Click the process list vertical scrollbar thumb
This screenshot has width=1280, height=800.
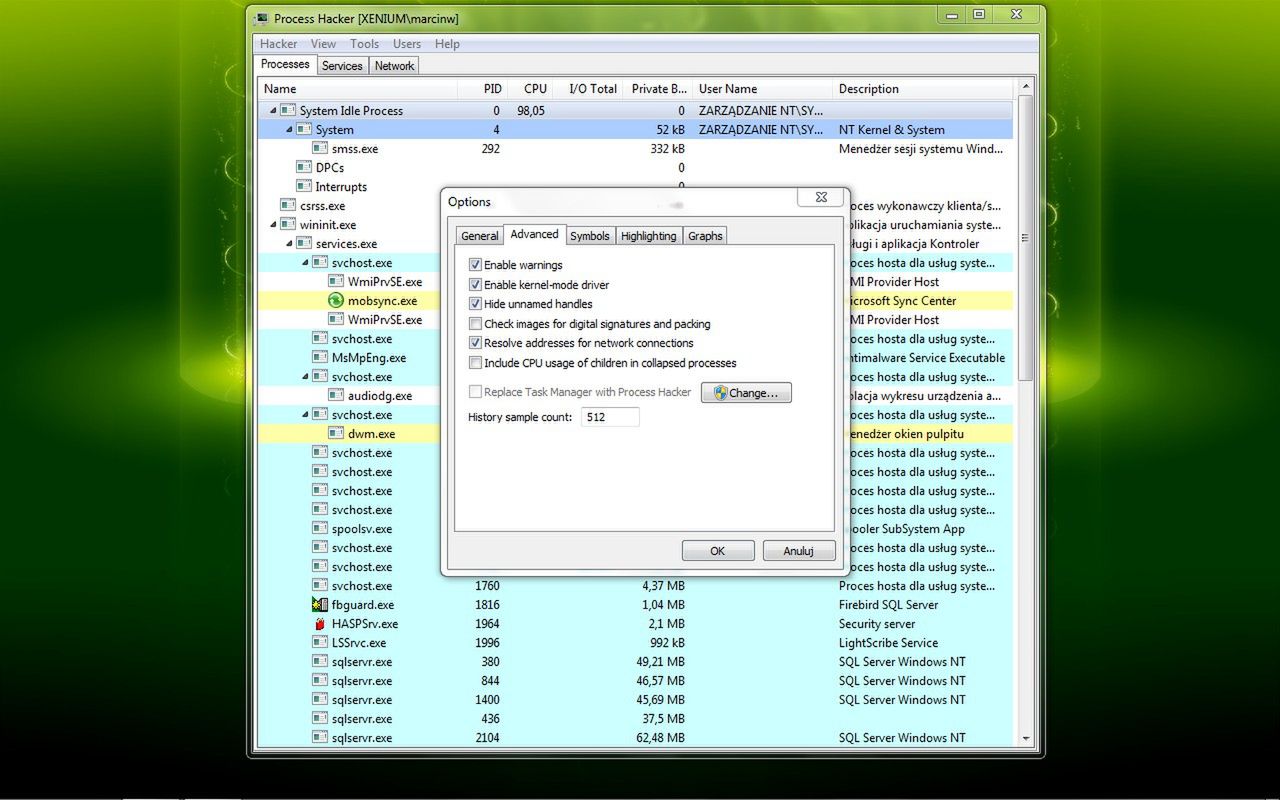click(1024, 238)
